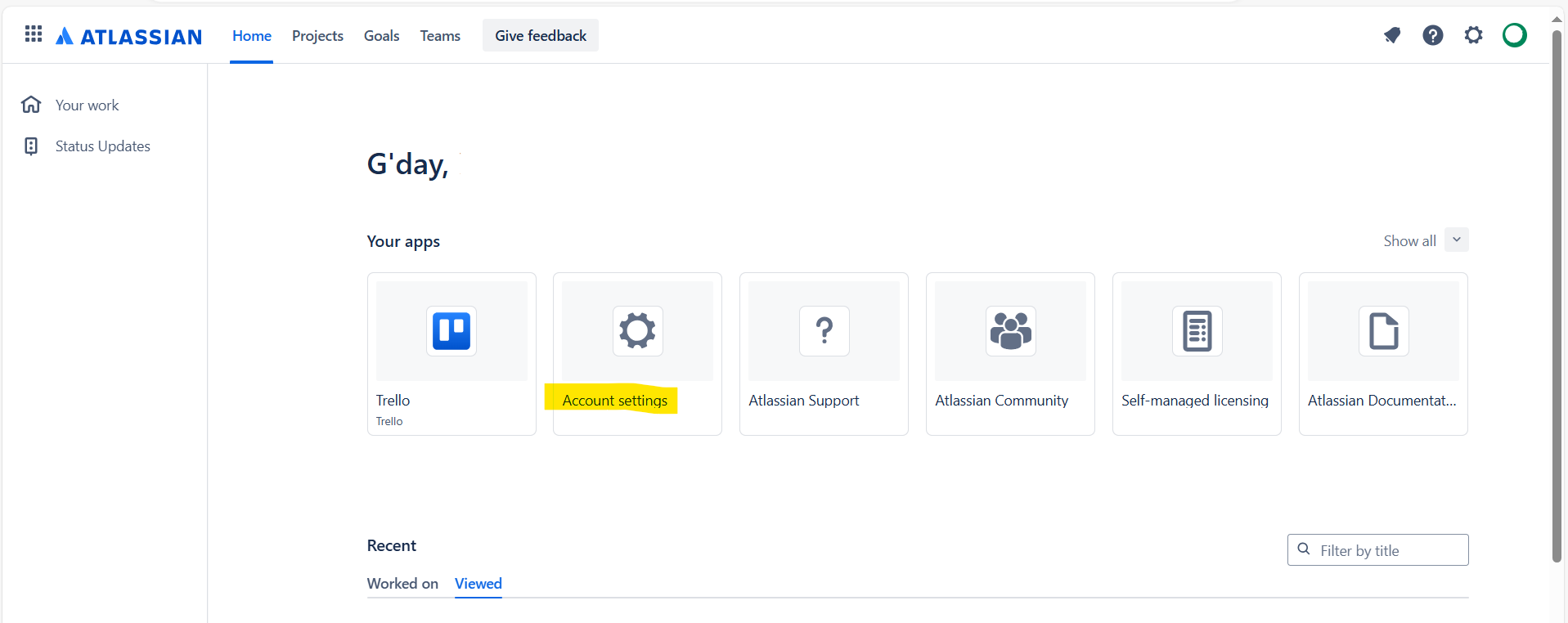Viewport: 1568px width, 623px height.
Task: Click the Your work home icon
Action: pyautogui.click(x=31, y=105)
